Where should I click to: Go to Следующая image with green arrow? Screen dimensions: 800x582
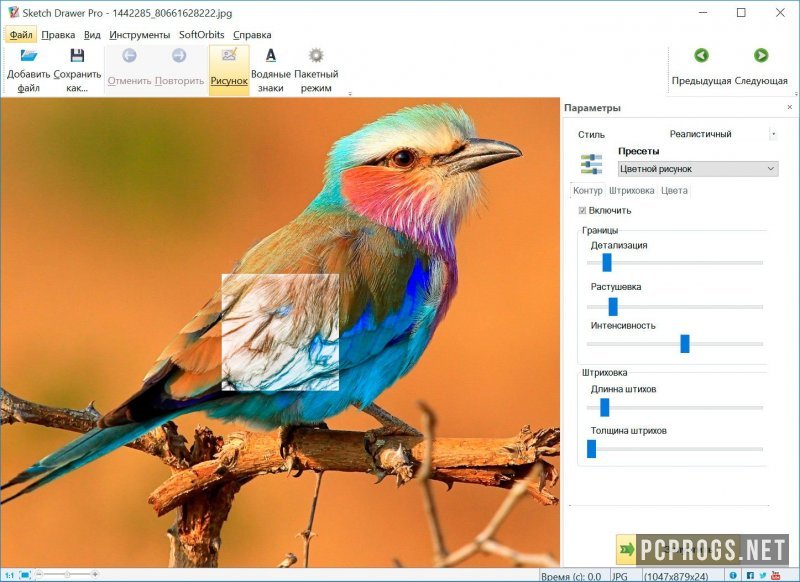[761, 55]
